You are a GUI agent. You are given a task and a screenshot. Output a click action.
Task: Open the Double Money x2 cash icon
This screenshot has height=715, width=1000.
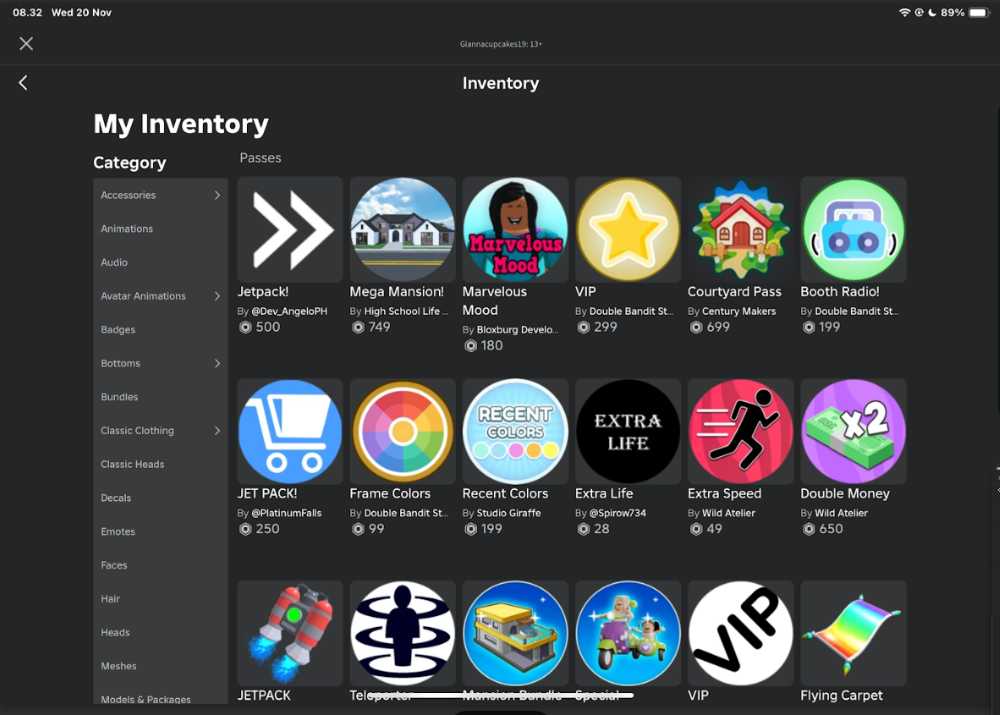click(x=853, y=431)
